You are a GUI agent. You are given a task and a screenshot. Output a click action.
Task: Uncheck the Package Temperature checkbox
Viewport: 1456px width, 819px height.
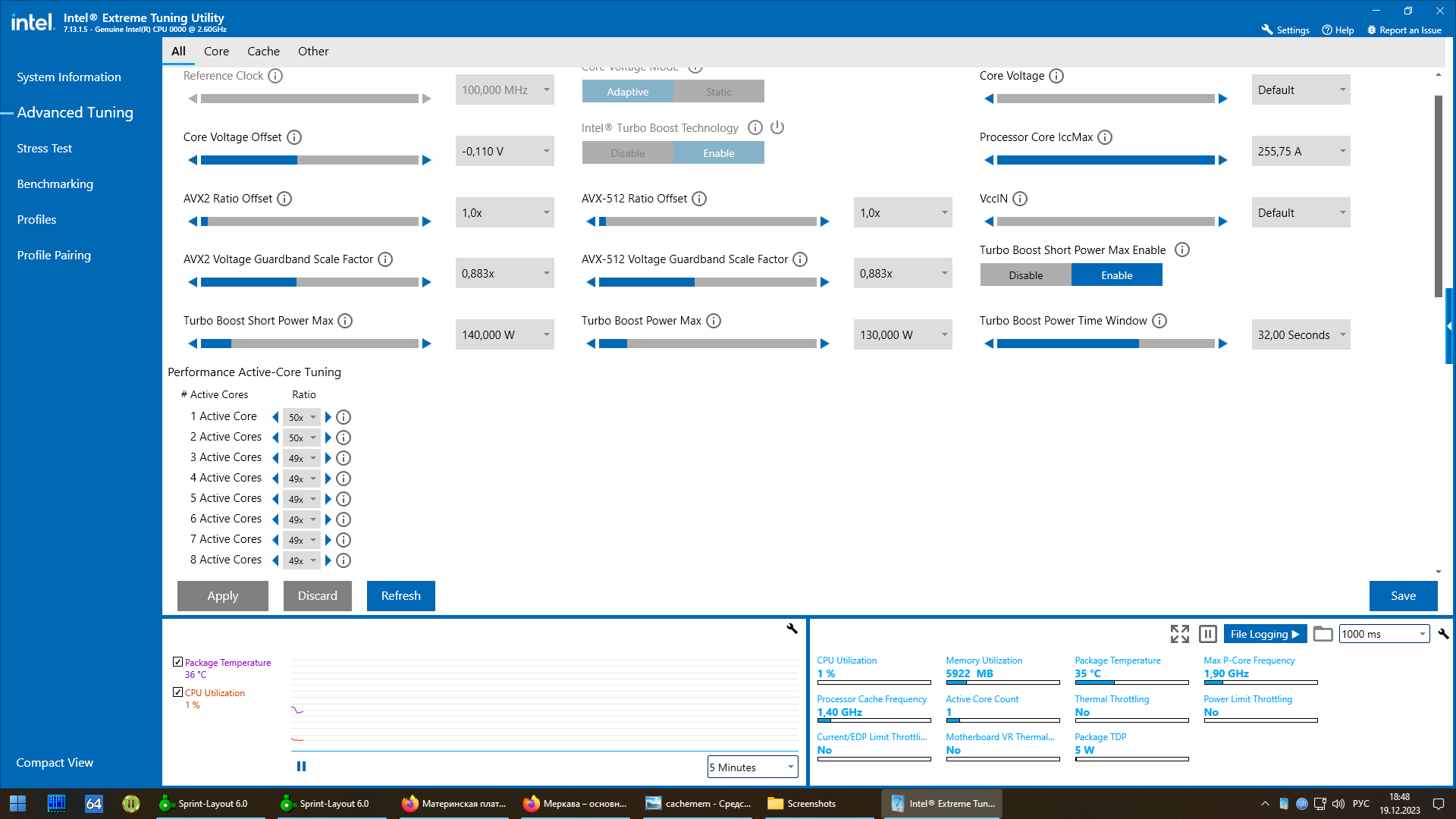(x=177, y=662)
